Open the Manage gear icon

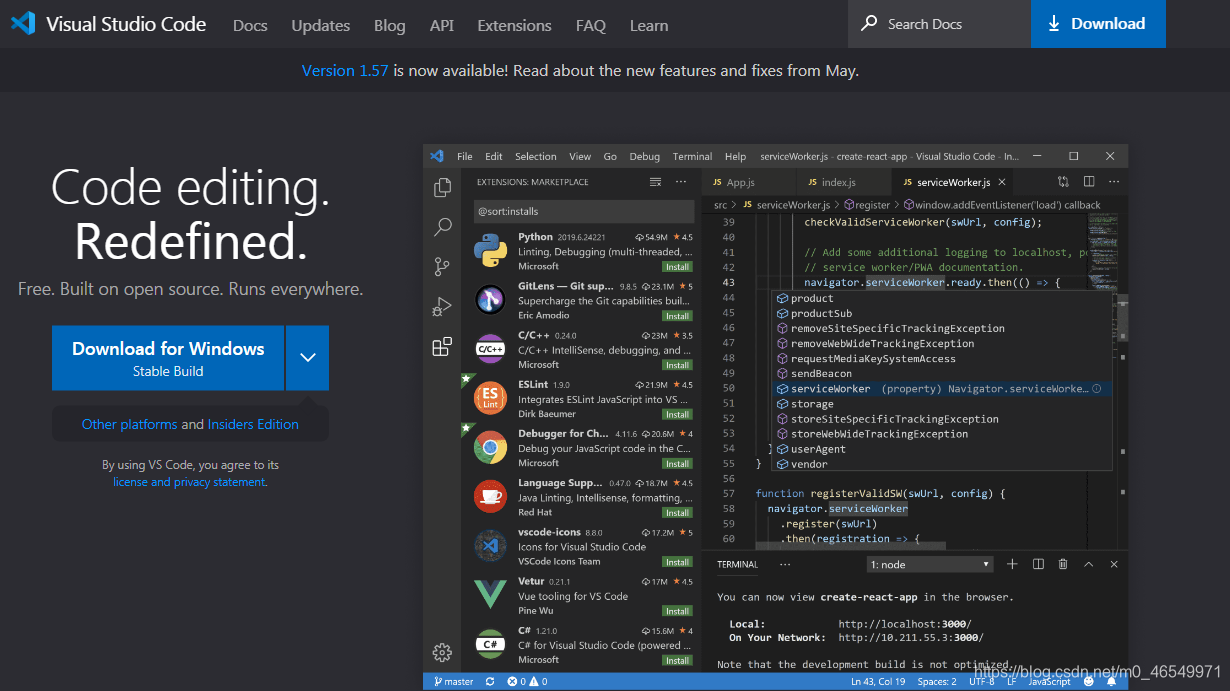click(442, 652)
